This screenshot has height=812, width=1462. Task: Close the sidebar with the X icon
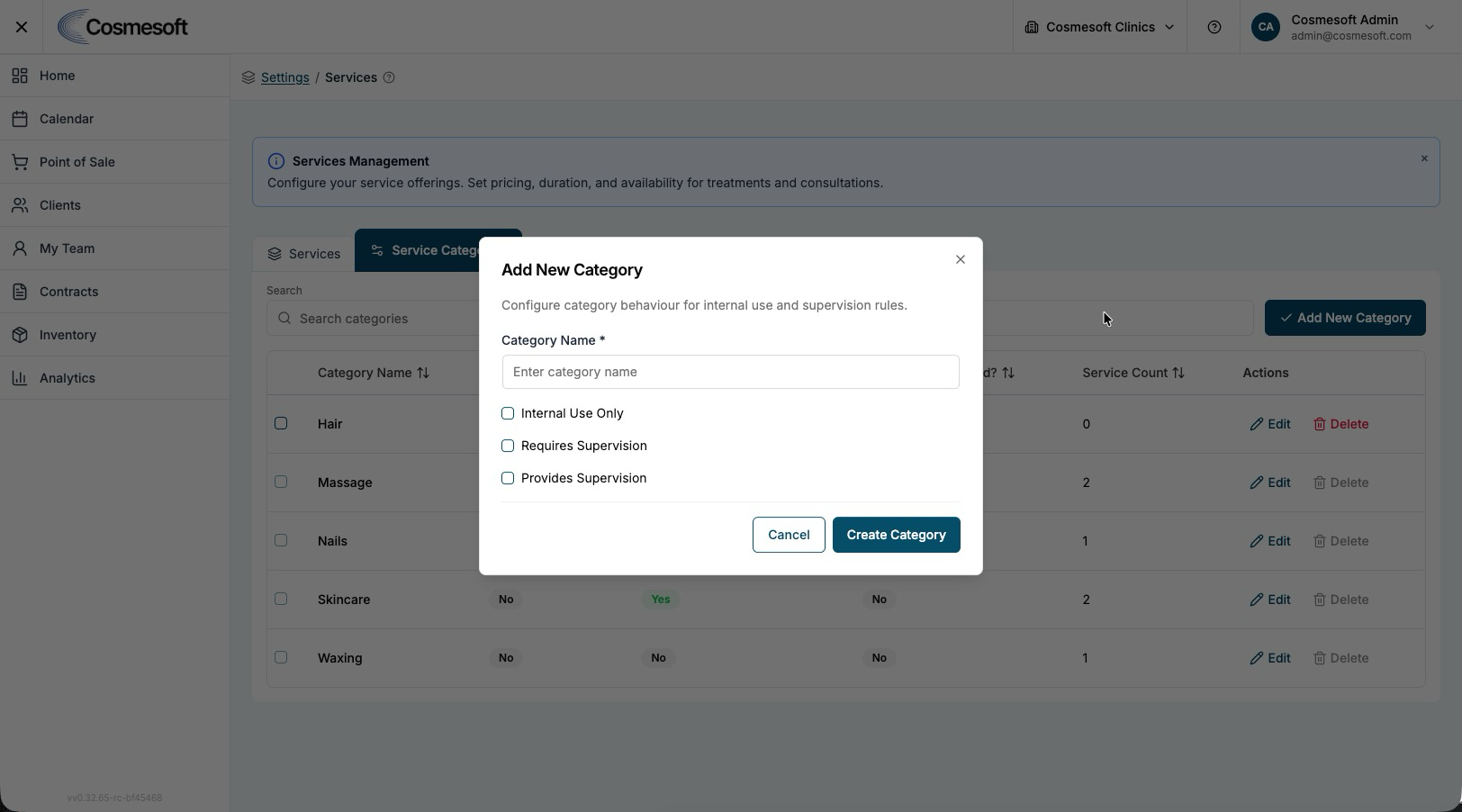click(22, 27)
